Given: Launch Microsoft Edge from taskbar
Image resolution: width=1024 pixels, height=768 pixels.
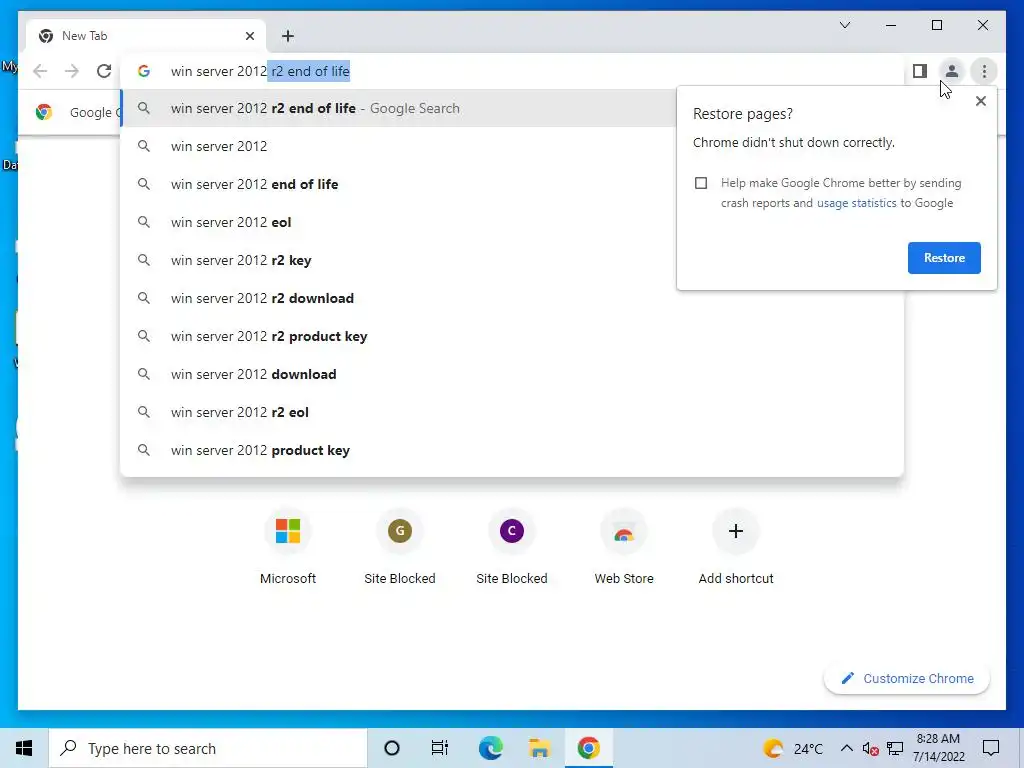Looking at the screenshot, I should (x=490, y=748).
